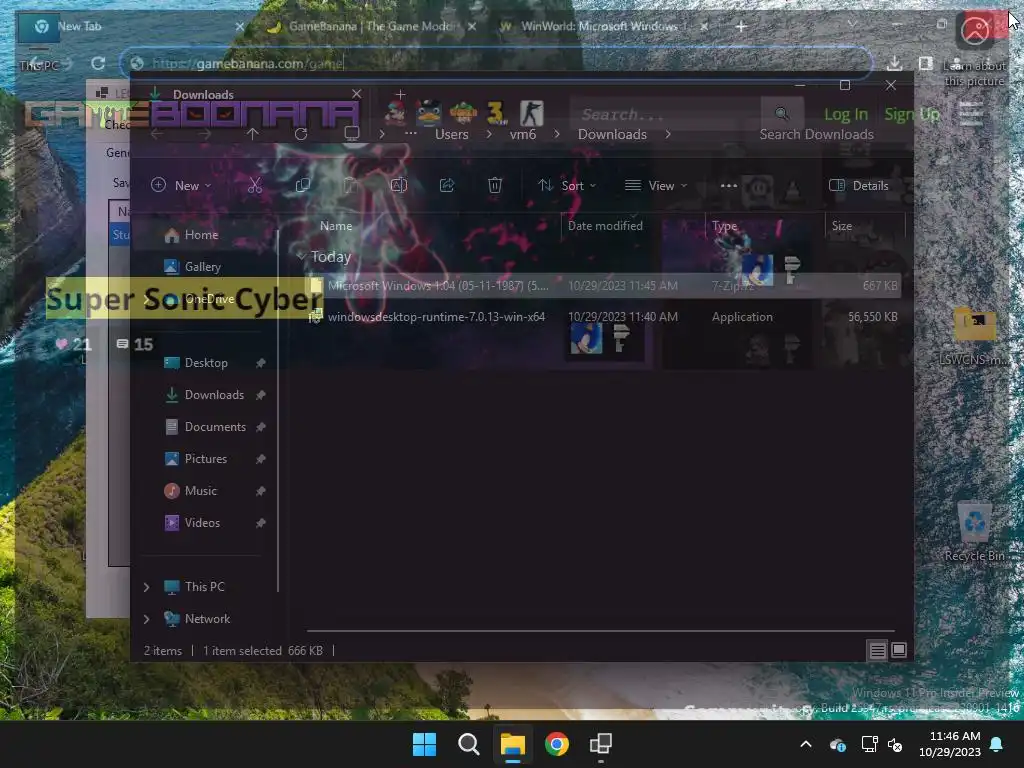Click File Explorer's Up arrow button
This screenshot has width=1024, height=768.
[253, 134]
